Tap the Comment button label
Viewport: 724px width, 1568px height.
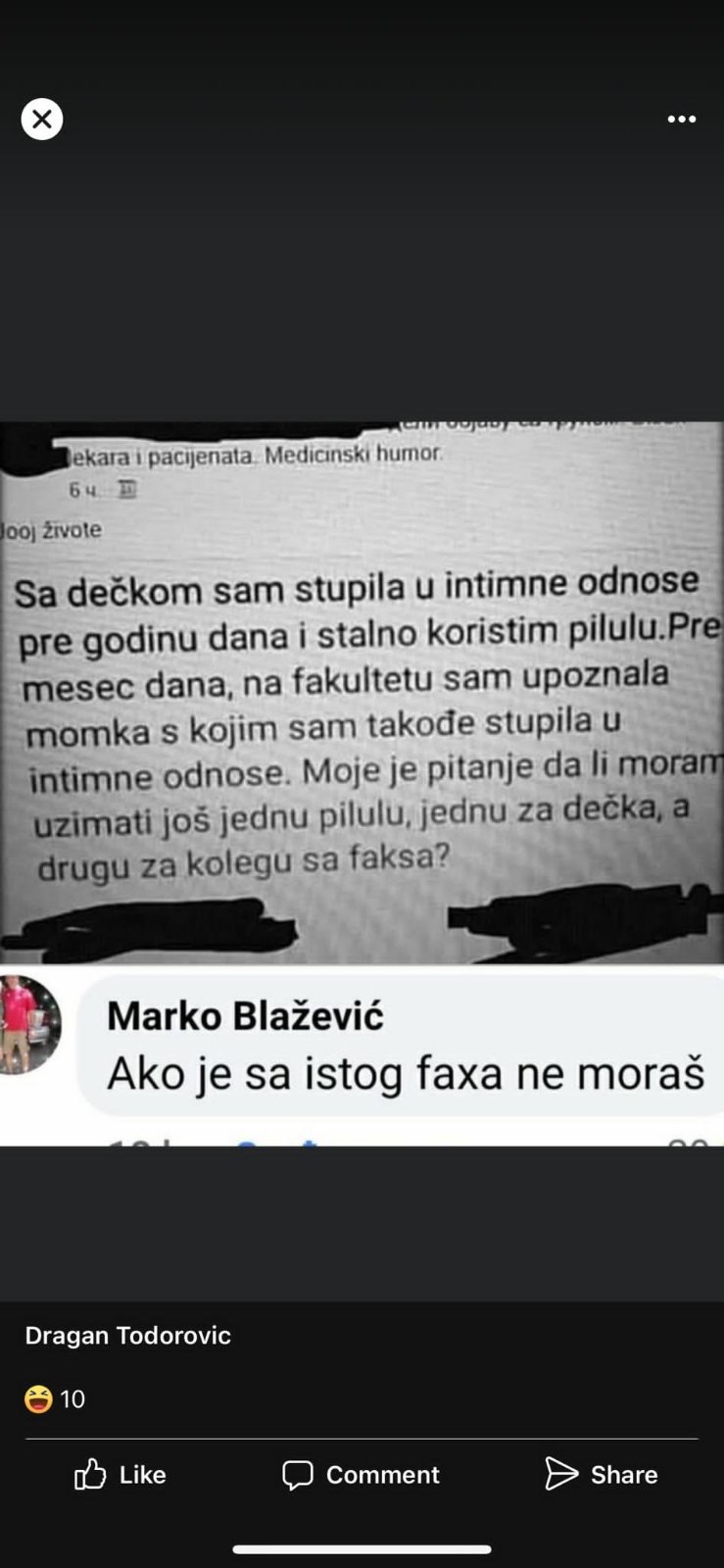(x=383, y=1475)
